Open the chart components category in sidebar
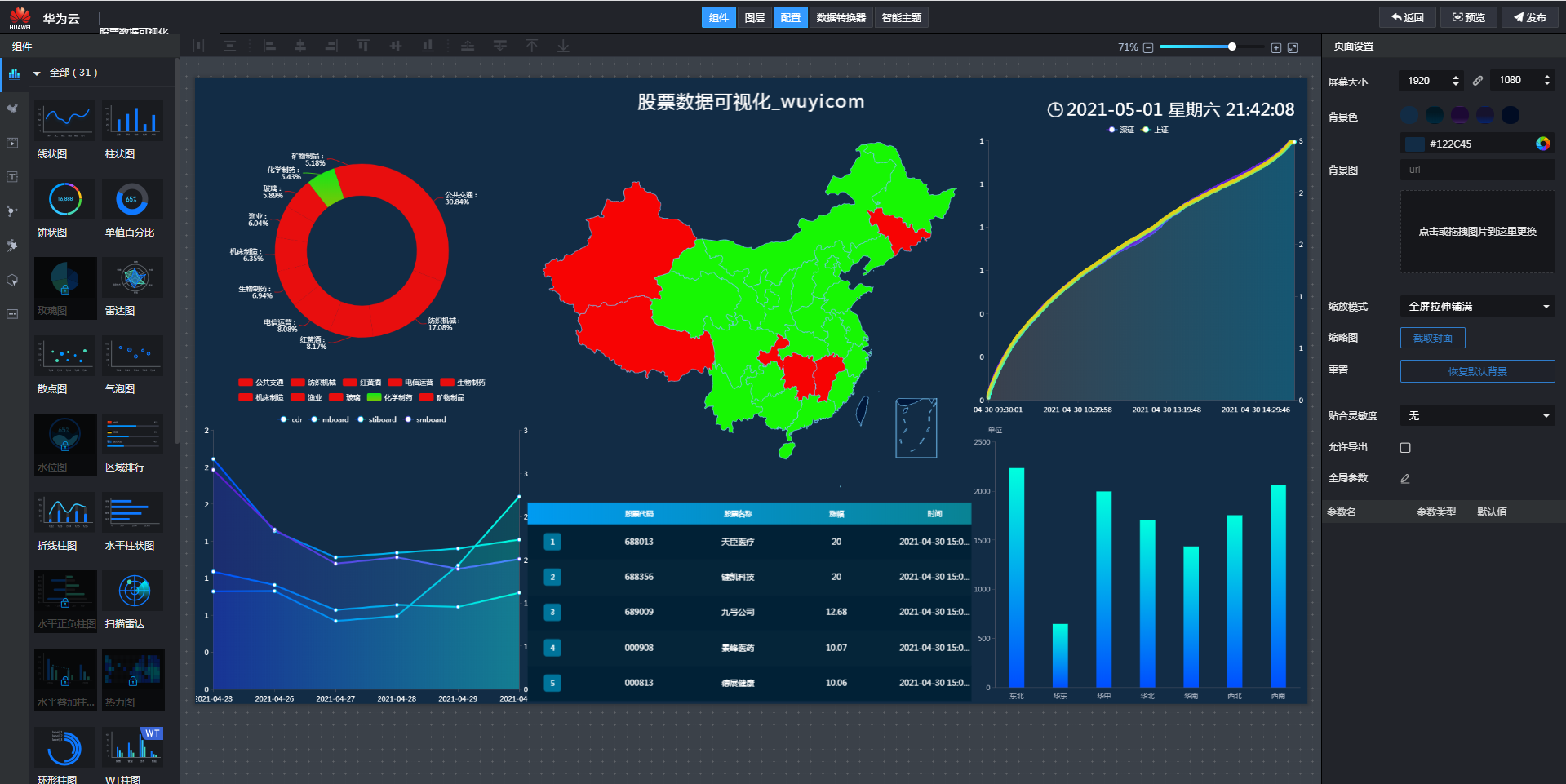 pos(14,73)
